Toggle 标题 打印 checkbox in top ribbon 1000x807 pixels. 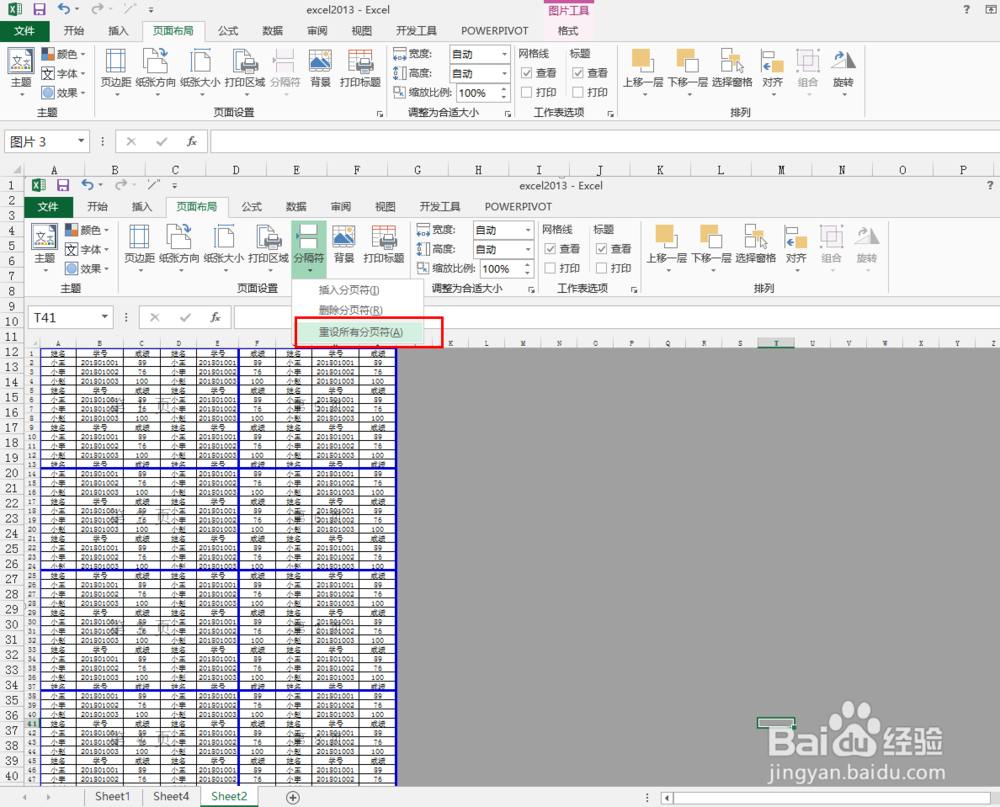pos(578,92)
